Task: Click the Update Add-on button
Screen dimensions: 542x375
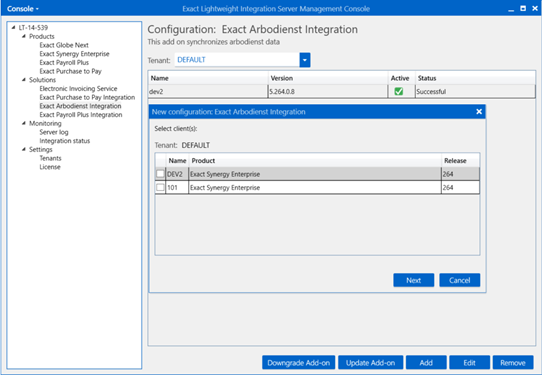Action: coord(370,363)
